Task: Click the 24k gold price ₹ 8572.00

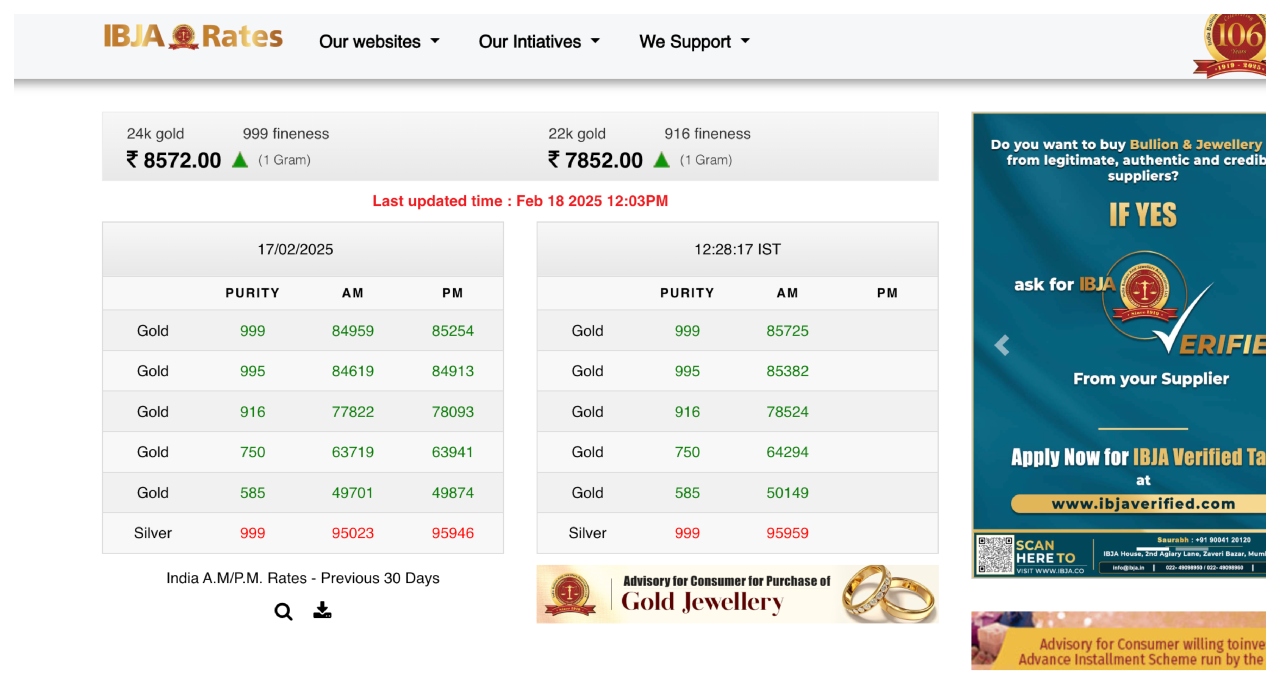Action: (174, 160)
